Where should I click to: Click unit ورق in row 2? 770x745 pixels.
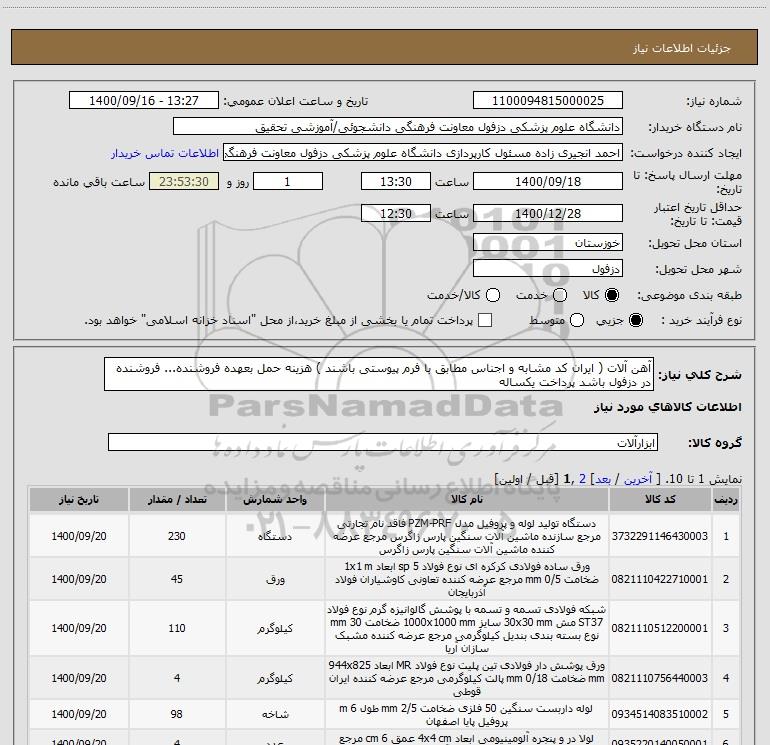pyautogui.click(x=275, y=579)
